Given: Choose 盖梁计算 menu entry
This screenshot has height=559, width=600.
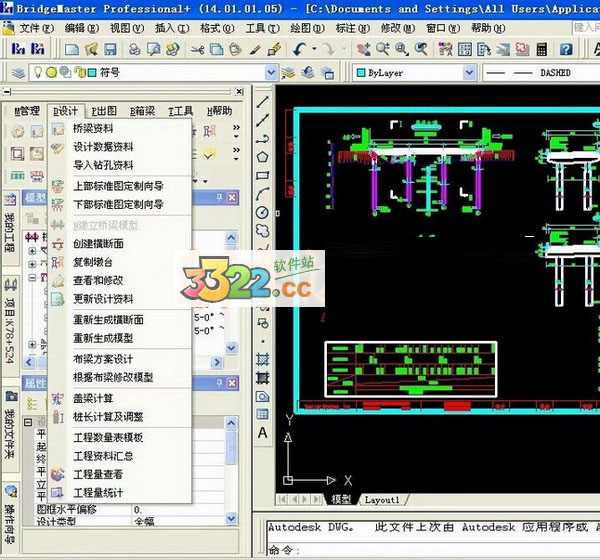Looking at the screenshot, I should coord(93,398).
